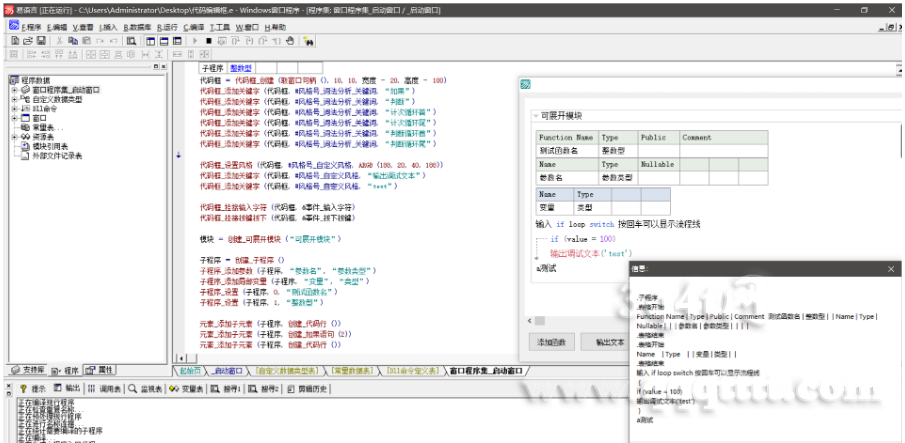
Task: Select the 外部文件记录表 tree item
Action: (x=57, y=156)
